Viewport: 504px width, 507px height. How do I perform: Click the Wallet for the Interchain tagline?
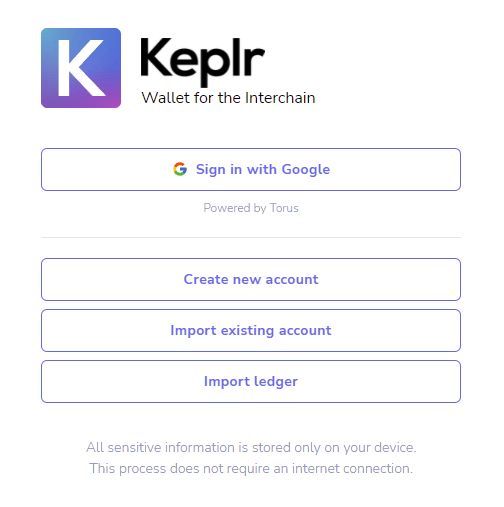228,98
